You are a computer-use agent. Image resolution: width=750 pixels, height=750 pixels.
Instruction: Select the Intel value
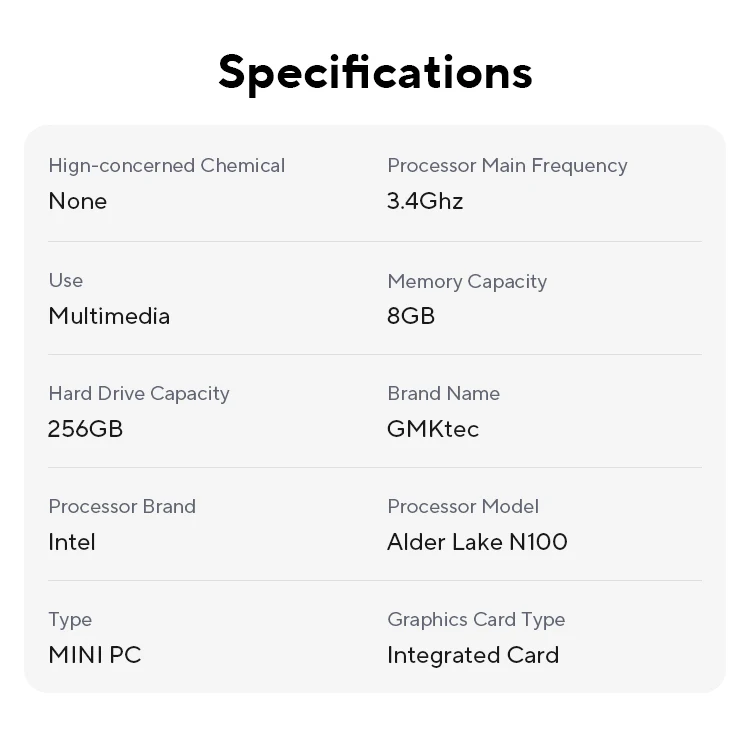pos(72,542)
